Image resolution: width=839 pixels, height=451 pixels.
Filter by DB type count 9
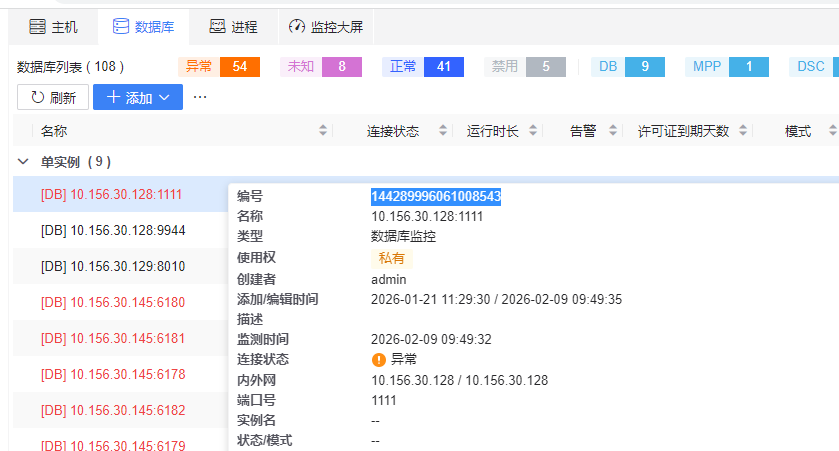[628, 67]
